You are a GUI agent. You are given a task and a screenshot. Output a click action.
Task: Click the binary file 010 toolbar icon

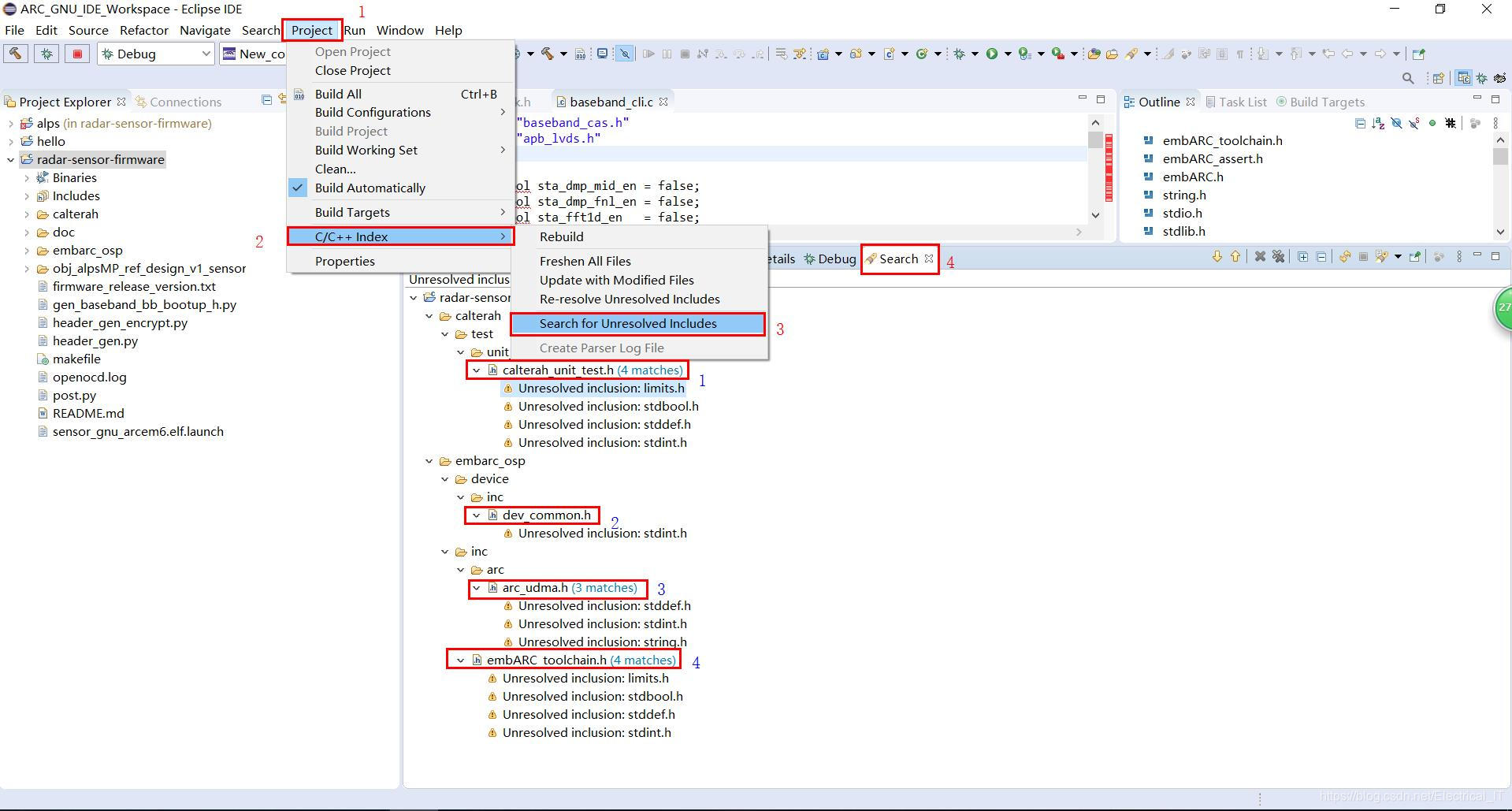[581, 54]
